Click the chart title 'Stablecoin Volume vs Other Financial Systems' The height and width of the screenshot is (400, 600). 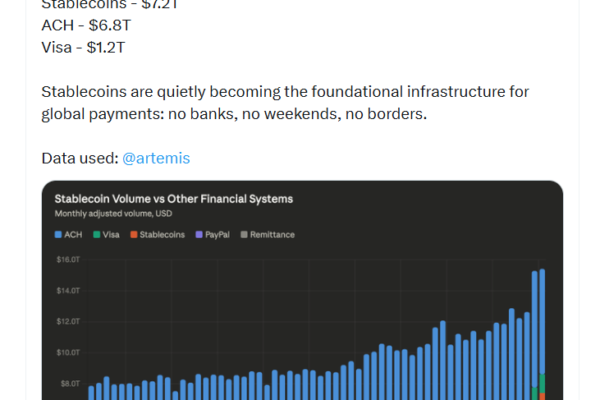click(x=173, y=199)
